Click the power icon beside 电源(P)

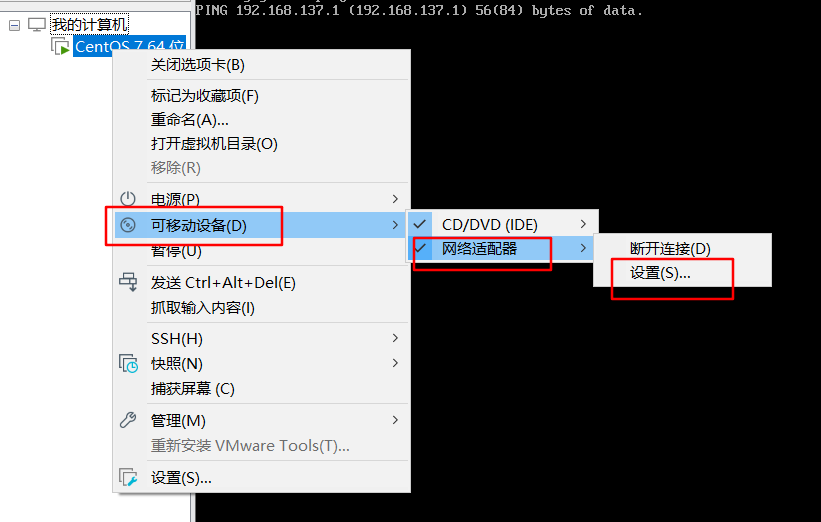(x=128, y=199)
